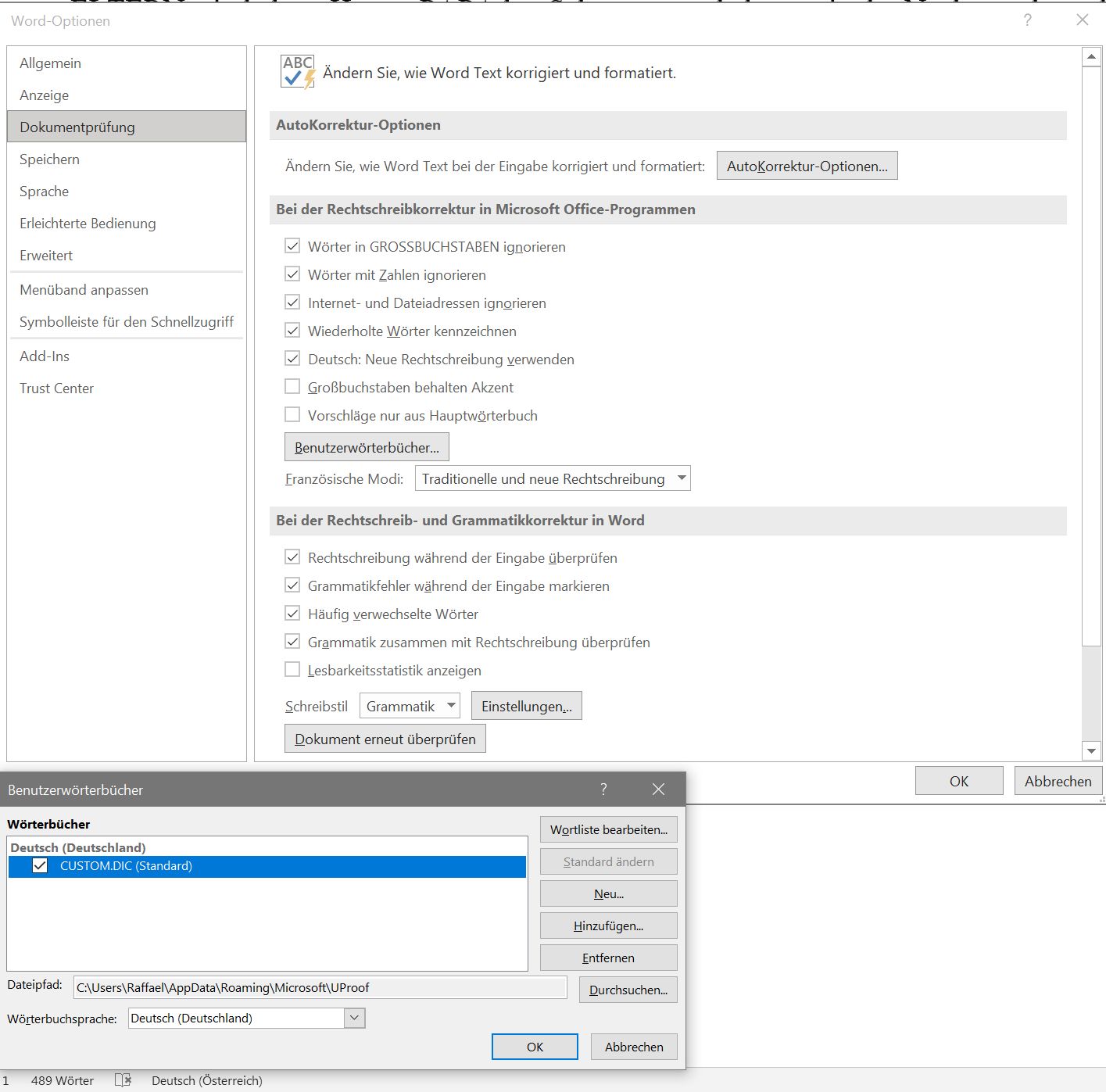The height and width of the screenshot is (1092, 1106).
Task: Click the options pane vertical scrollbar thumb
Action: tap(1092, 356)
